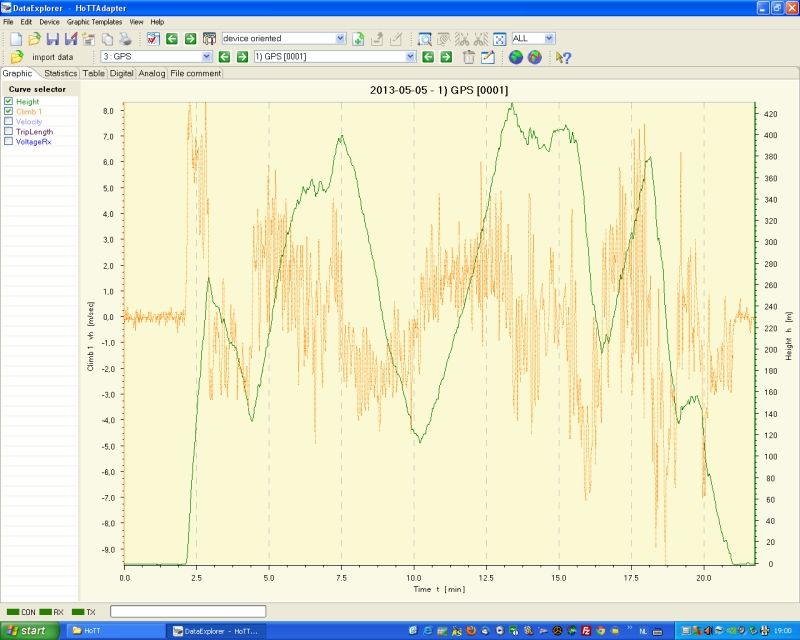Go to previous record set arrow

(x=428, y=57)
